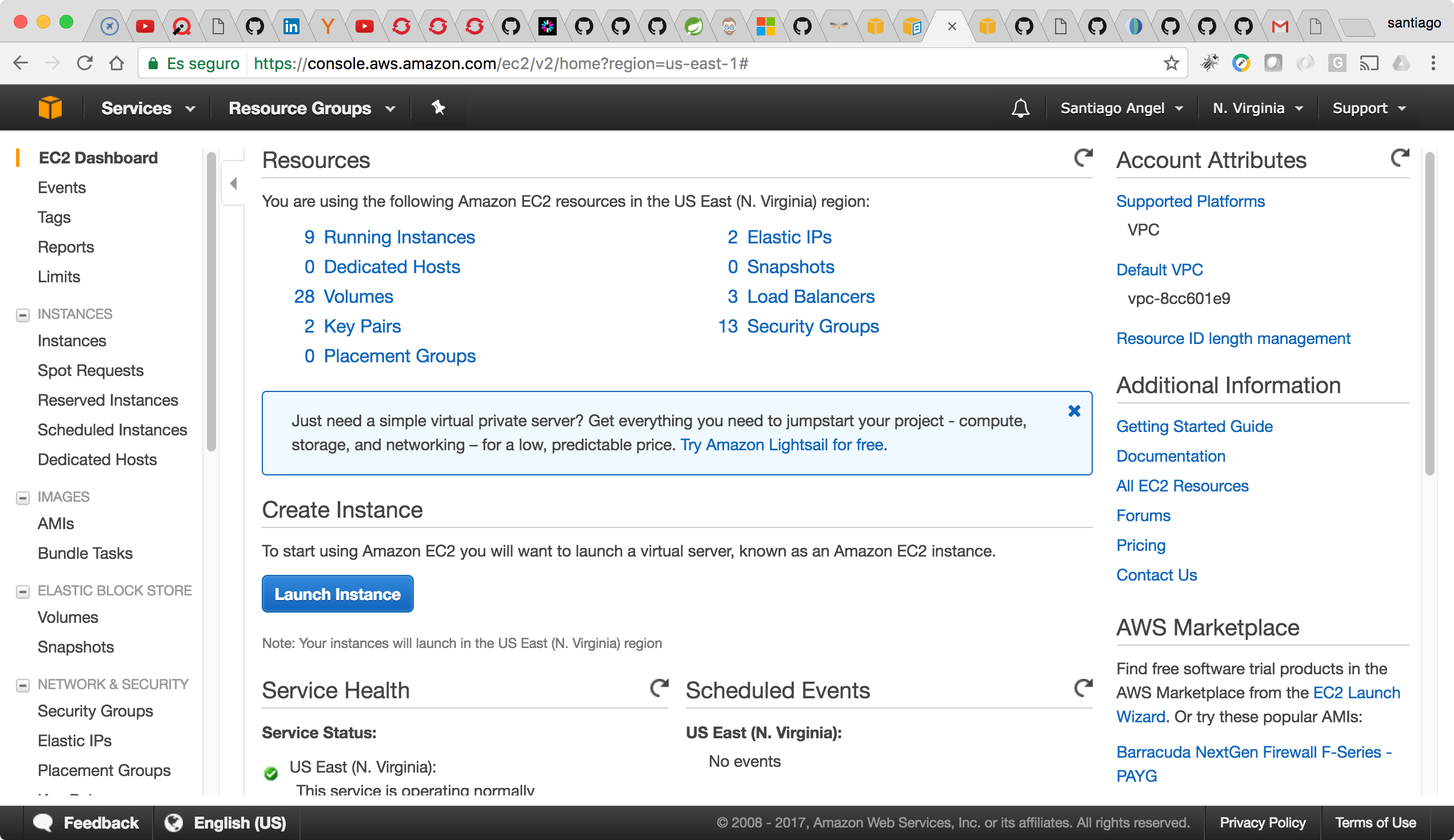Open the Support dropdown

pos(1369,108)
